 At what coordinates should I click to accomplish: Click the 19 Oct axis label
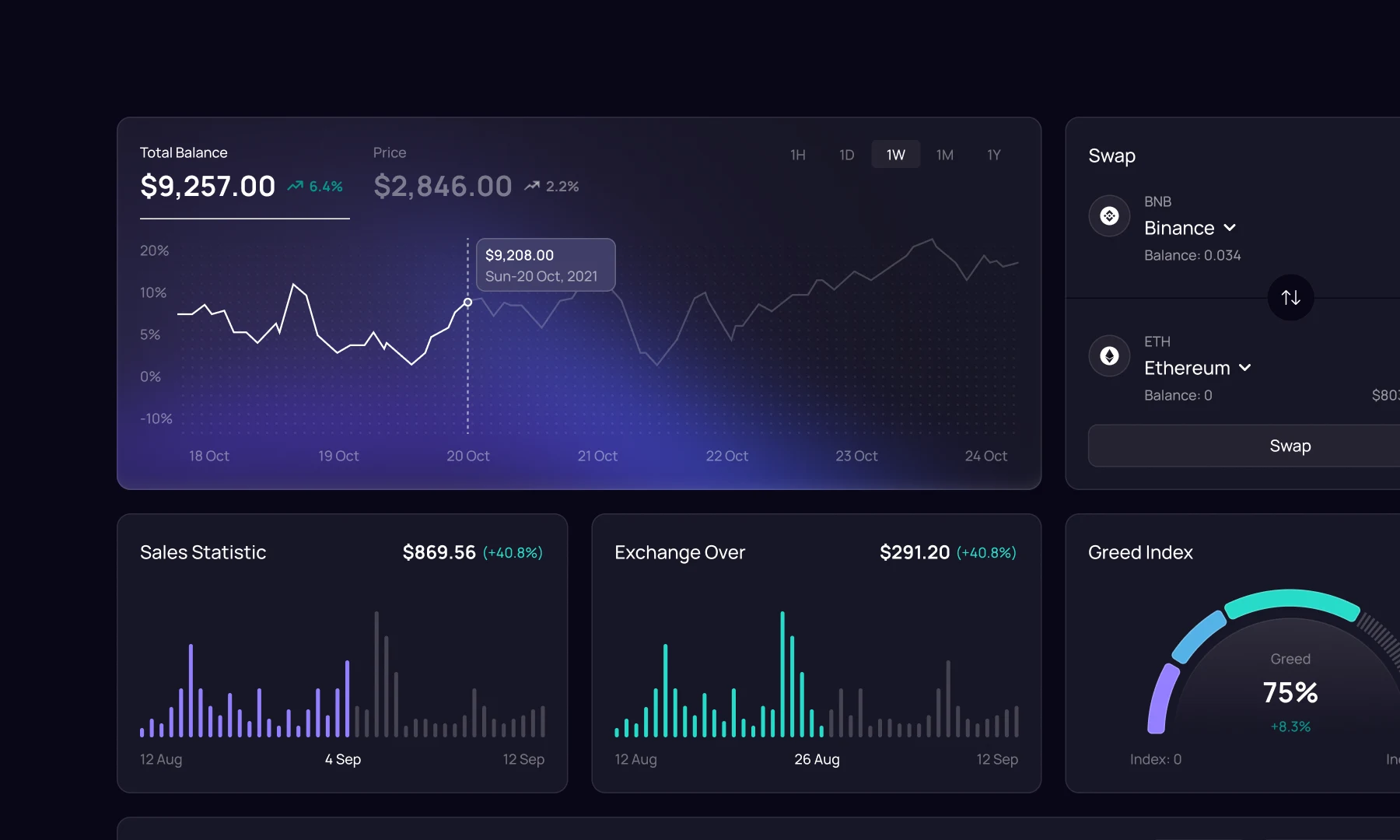pyautogui.click(x=338, y=456)
